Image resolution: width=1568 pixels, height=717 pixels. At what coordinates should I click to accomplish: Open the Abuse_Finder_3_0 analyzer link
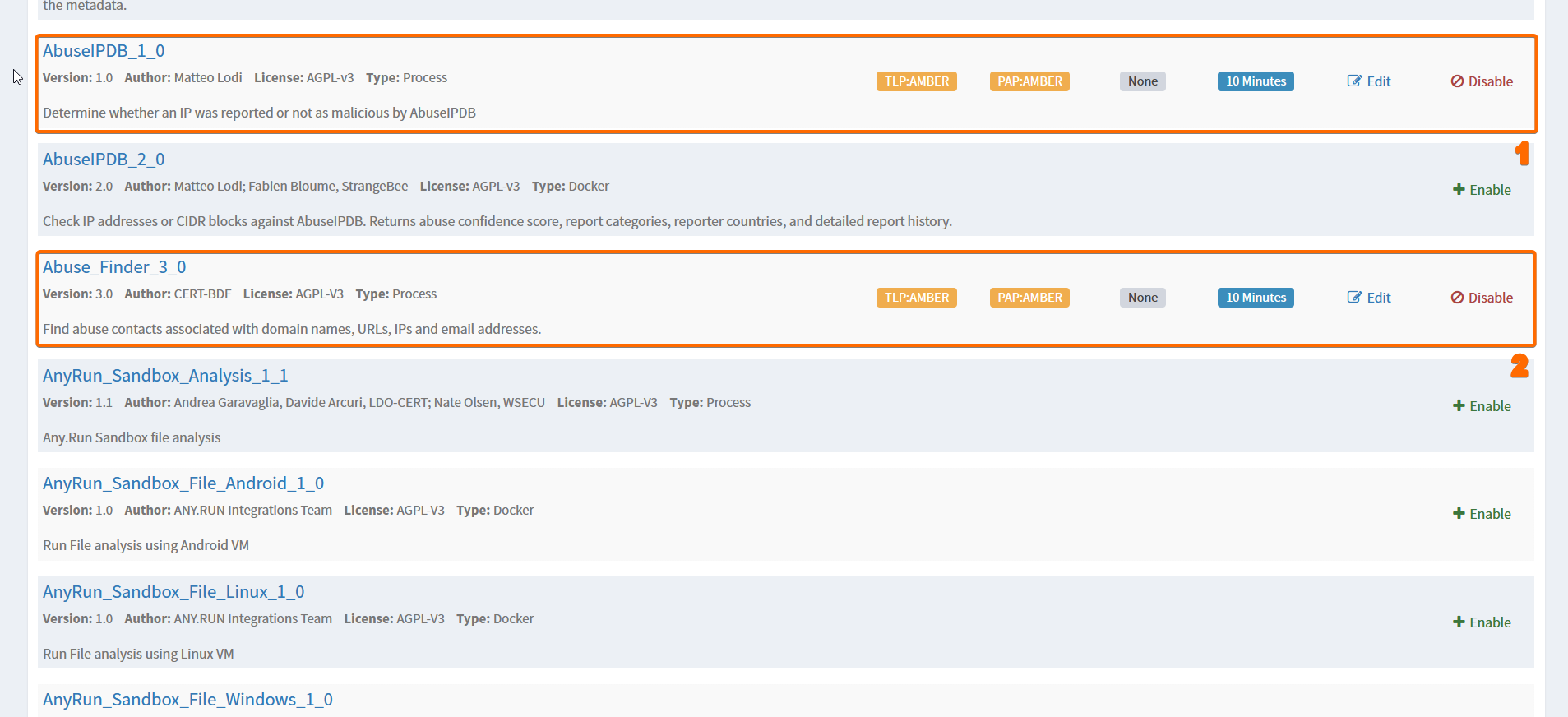114,267
